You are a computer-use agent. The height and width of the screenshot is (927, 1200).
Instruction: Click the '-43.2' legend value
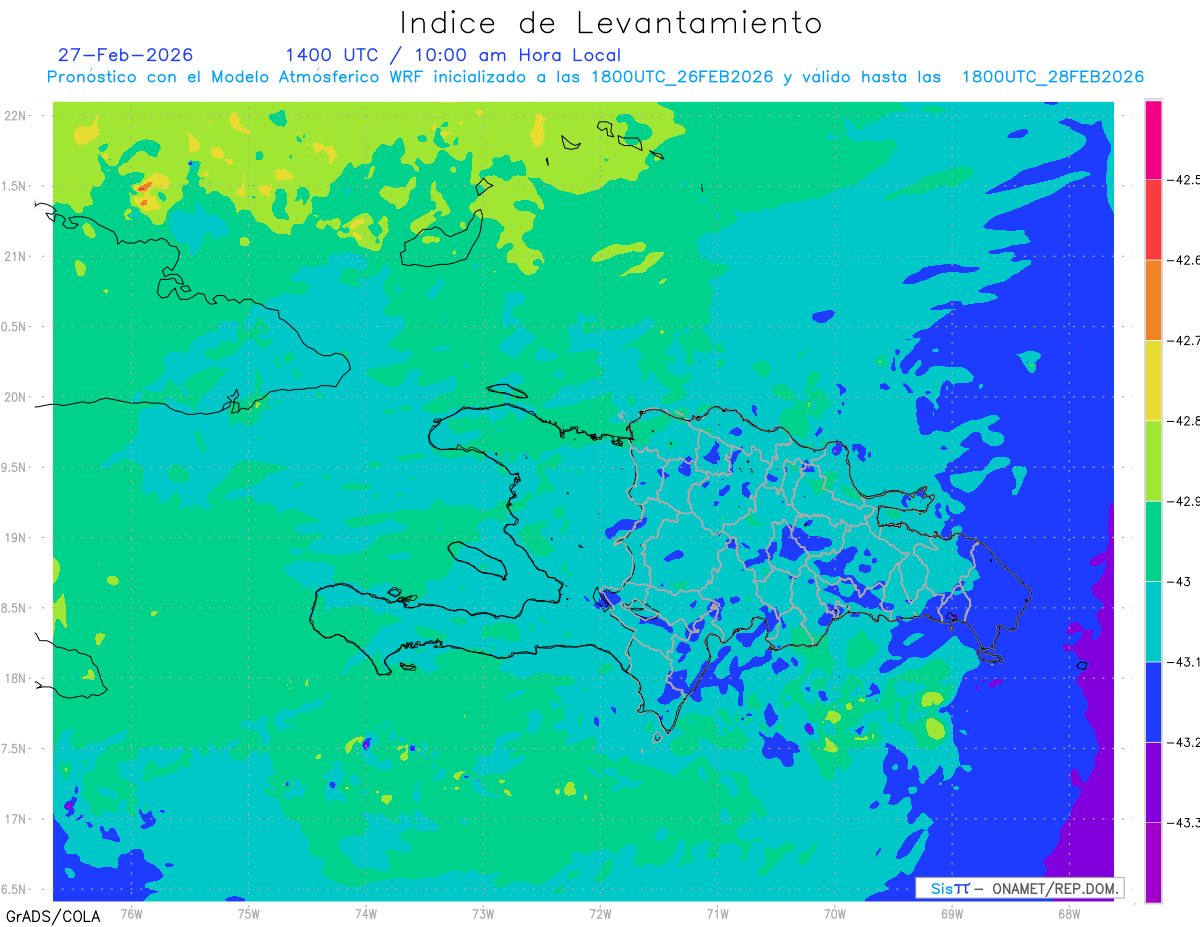pyautogui.click(x=1184, y=742)
